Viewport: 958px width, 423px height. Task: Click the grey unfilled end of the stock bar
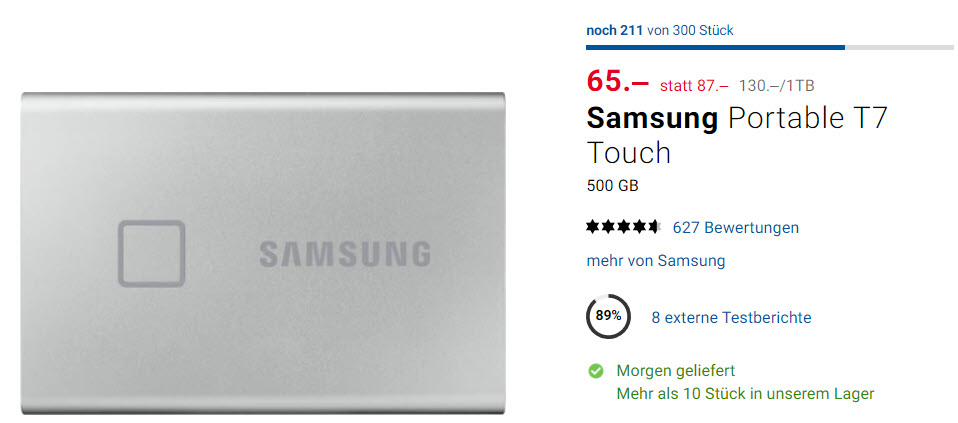[x=899, y=47]
